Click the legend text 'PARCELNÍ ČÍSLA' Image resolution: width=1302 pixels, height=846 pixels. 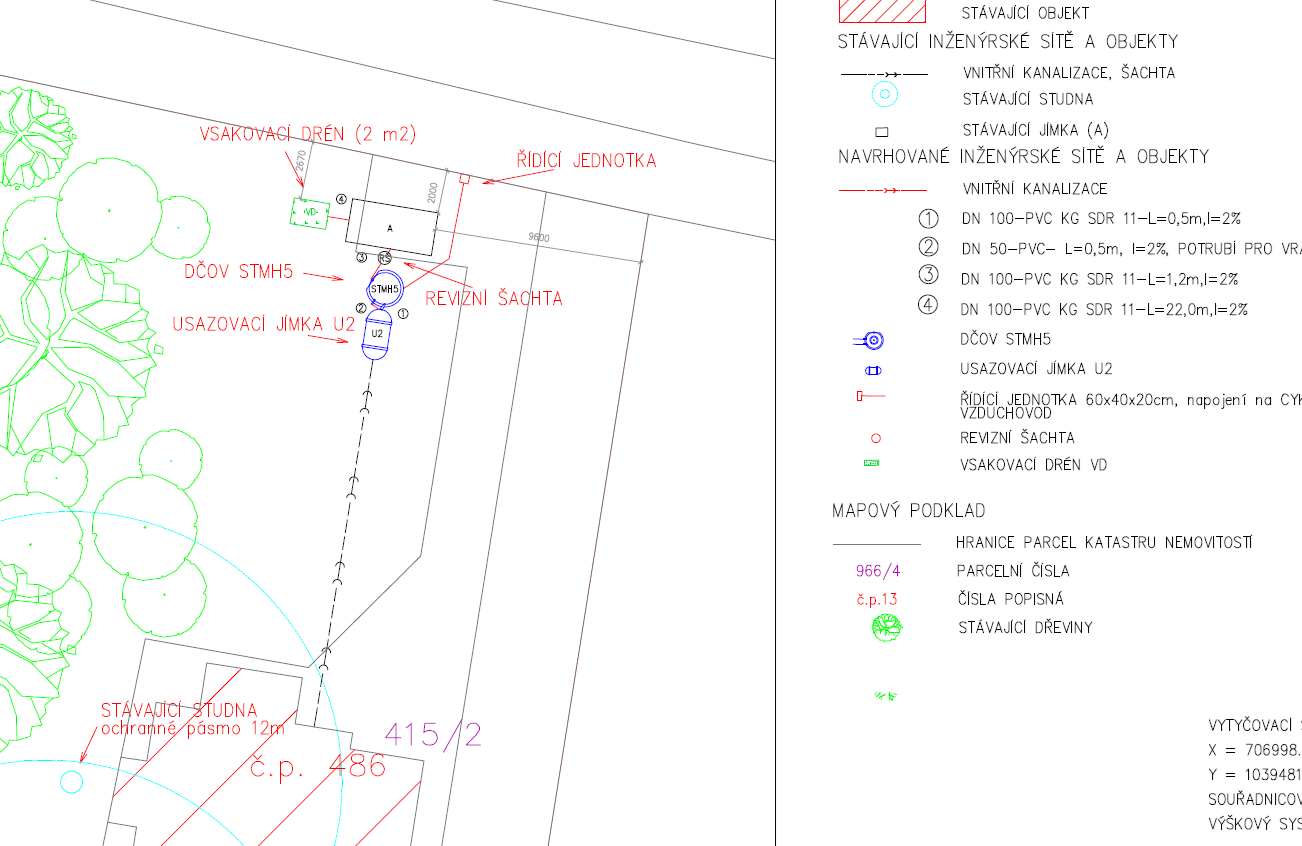coord(1013,572)
